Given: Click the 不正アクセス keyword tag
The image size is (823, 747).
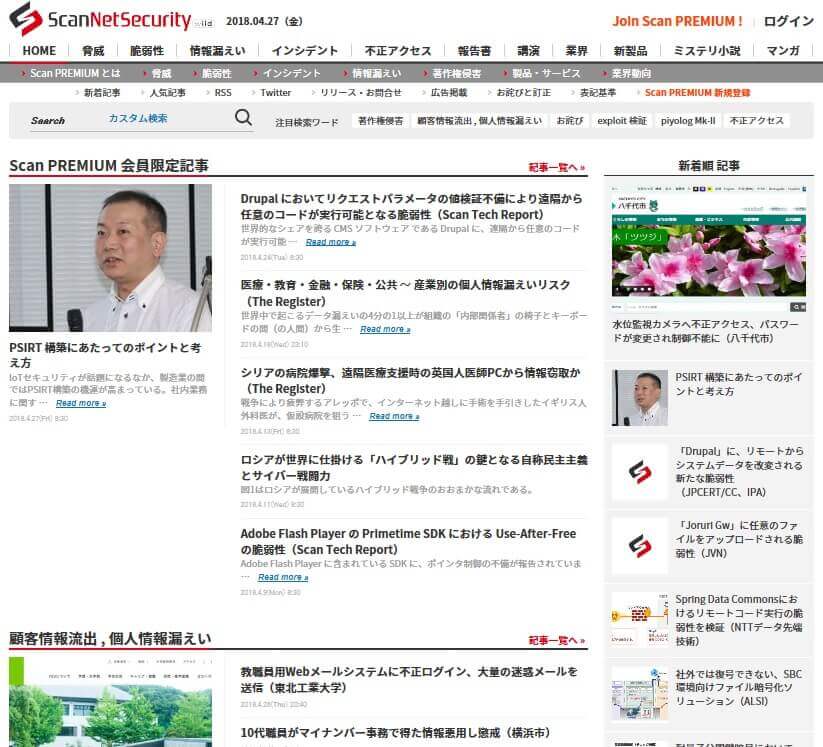Looking at the screenshot, I should click(756, 121).
